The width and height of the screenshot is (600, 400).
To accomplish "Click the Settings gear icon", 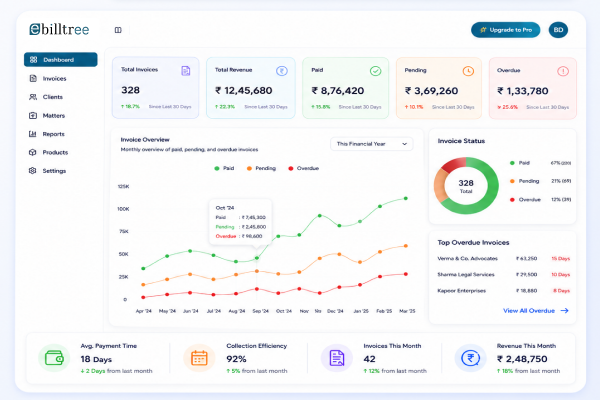I will click(x=33, y=171).
